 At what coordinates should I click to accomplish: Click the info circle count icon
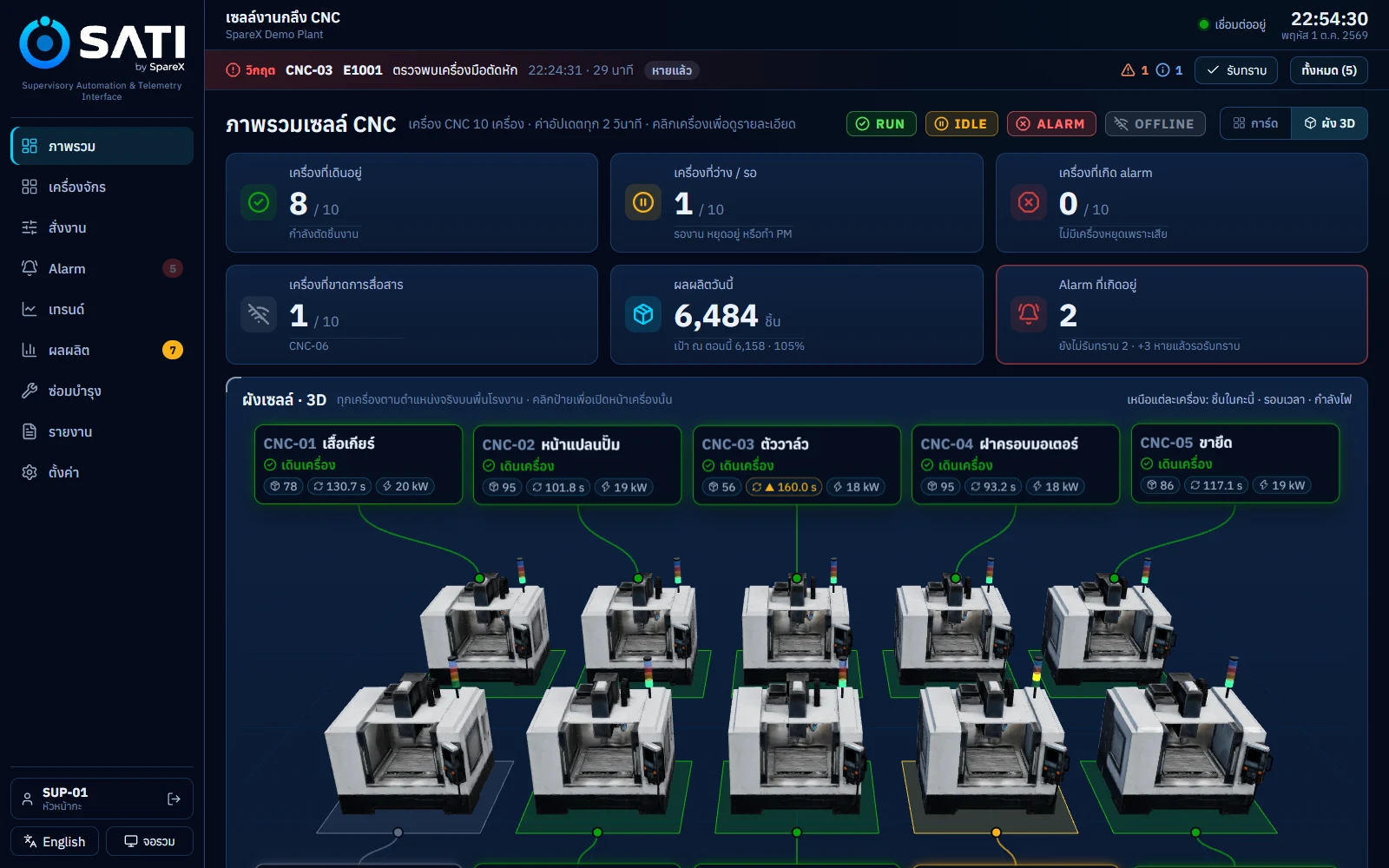pyautogui.click(x=1162, y=70)
